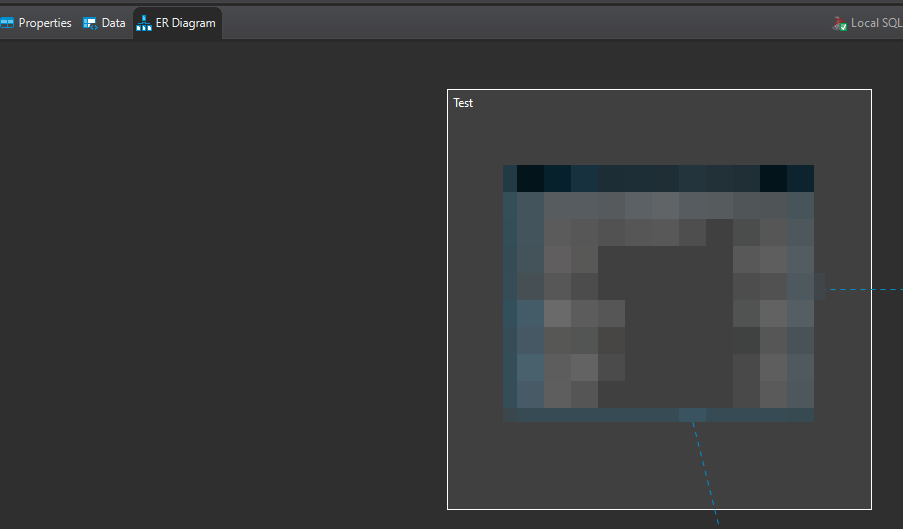Click the Properties tab icon
This screenshot has height=529, width=903.
[7, 23]
